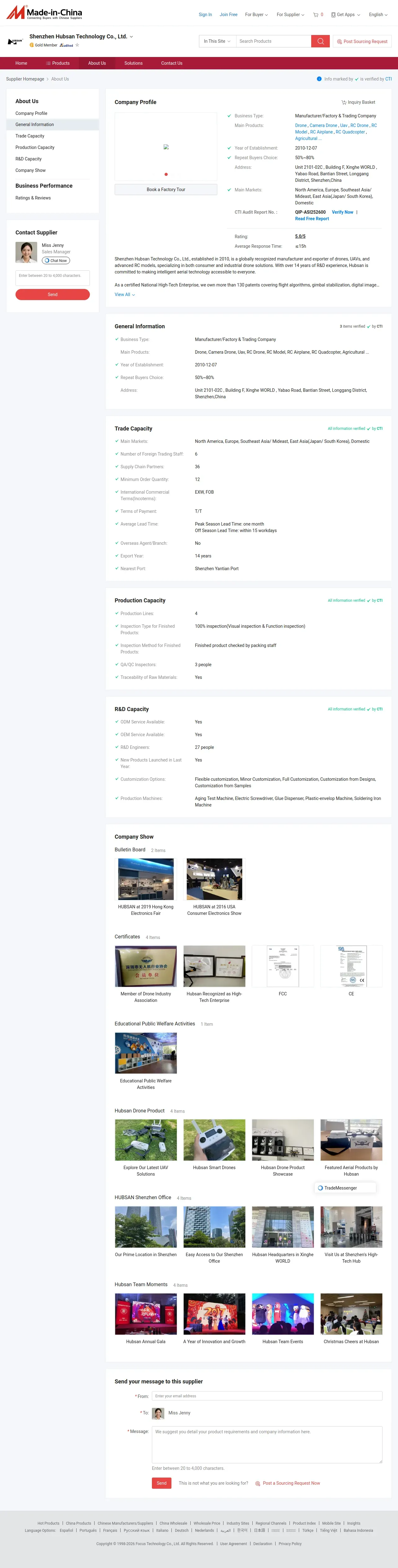This screenshot has width=398, height=1568.
Task: Click Verify Now for the audit report
Action: pyautogui.click(x=343, y=212)
